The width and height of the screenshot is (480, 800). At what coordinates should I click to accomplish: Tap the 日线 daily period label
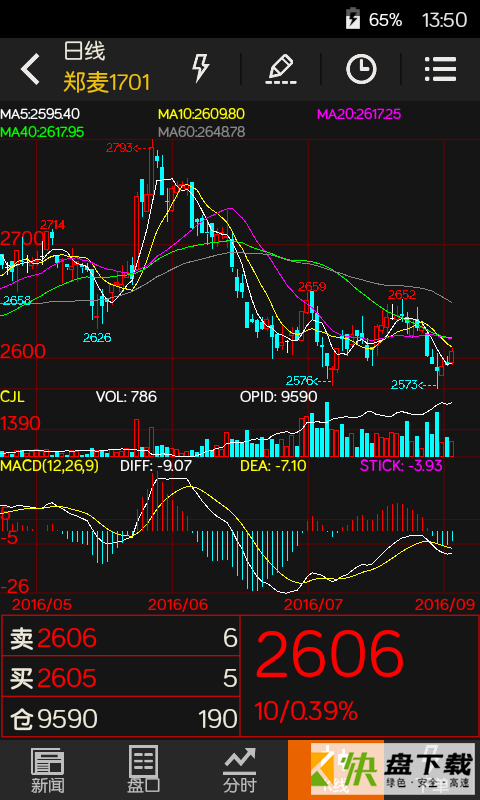84,52
